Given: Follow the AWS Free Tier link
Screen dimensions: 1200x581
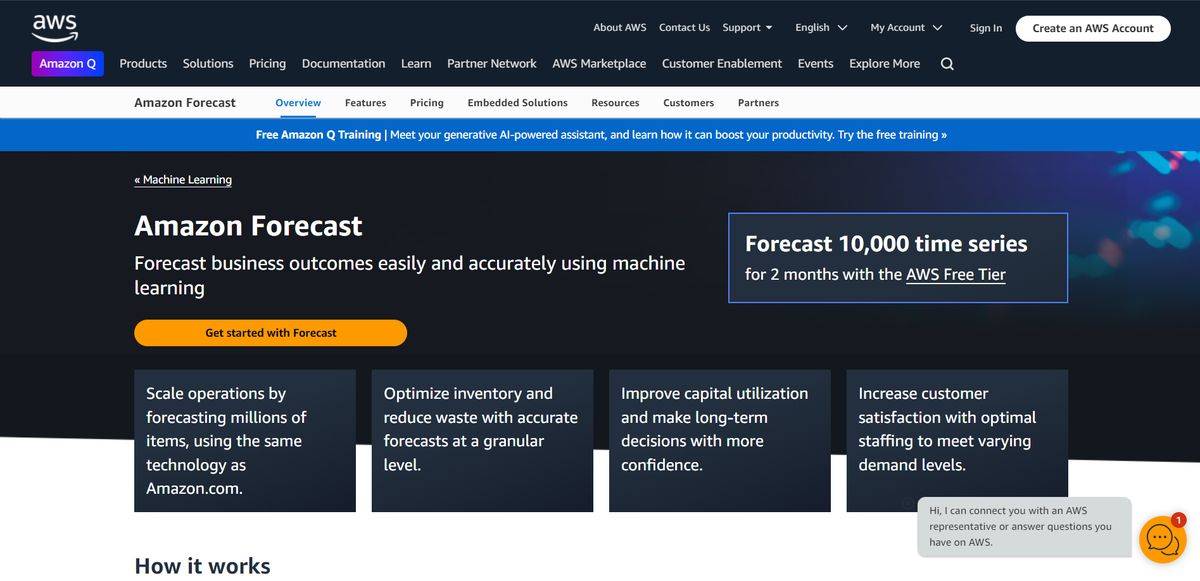Looking at the screenshot, I should click(955, 274).
